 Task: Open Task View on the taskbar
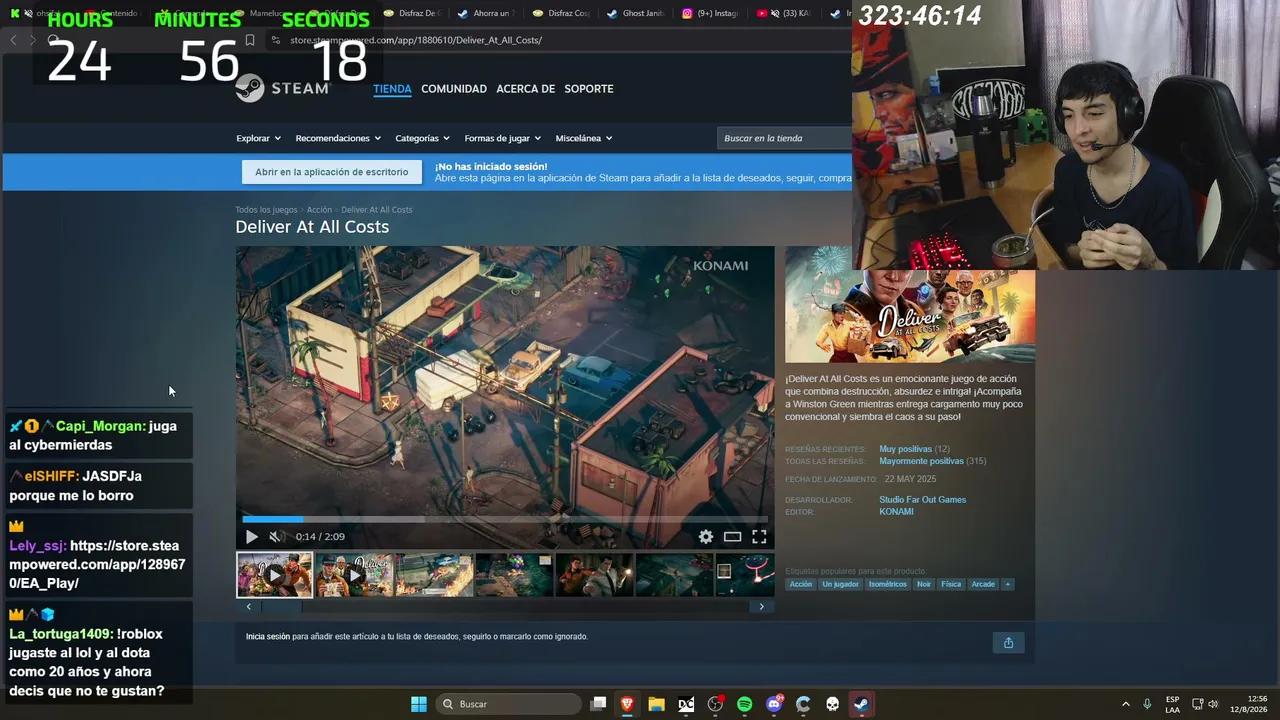(598, 704)
